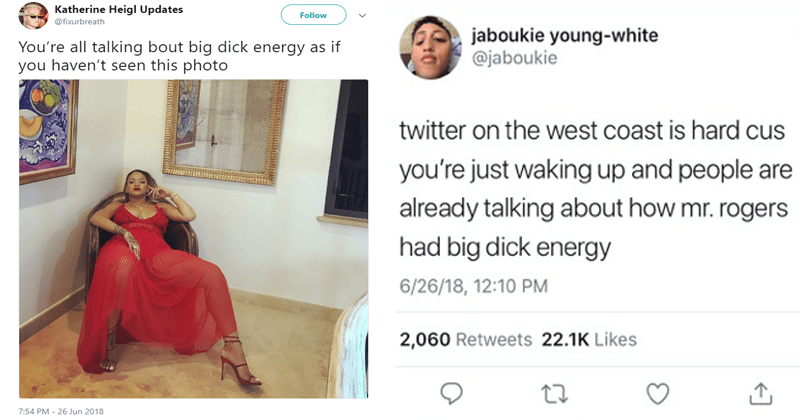
Task: Click the mr. rogers tweet text
Action: coord(595,189)
